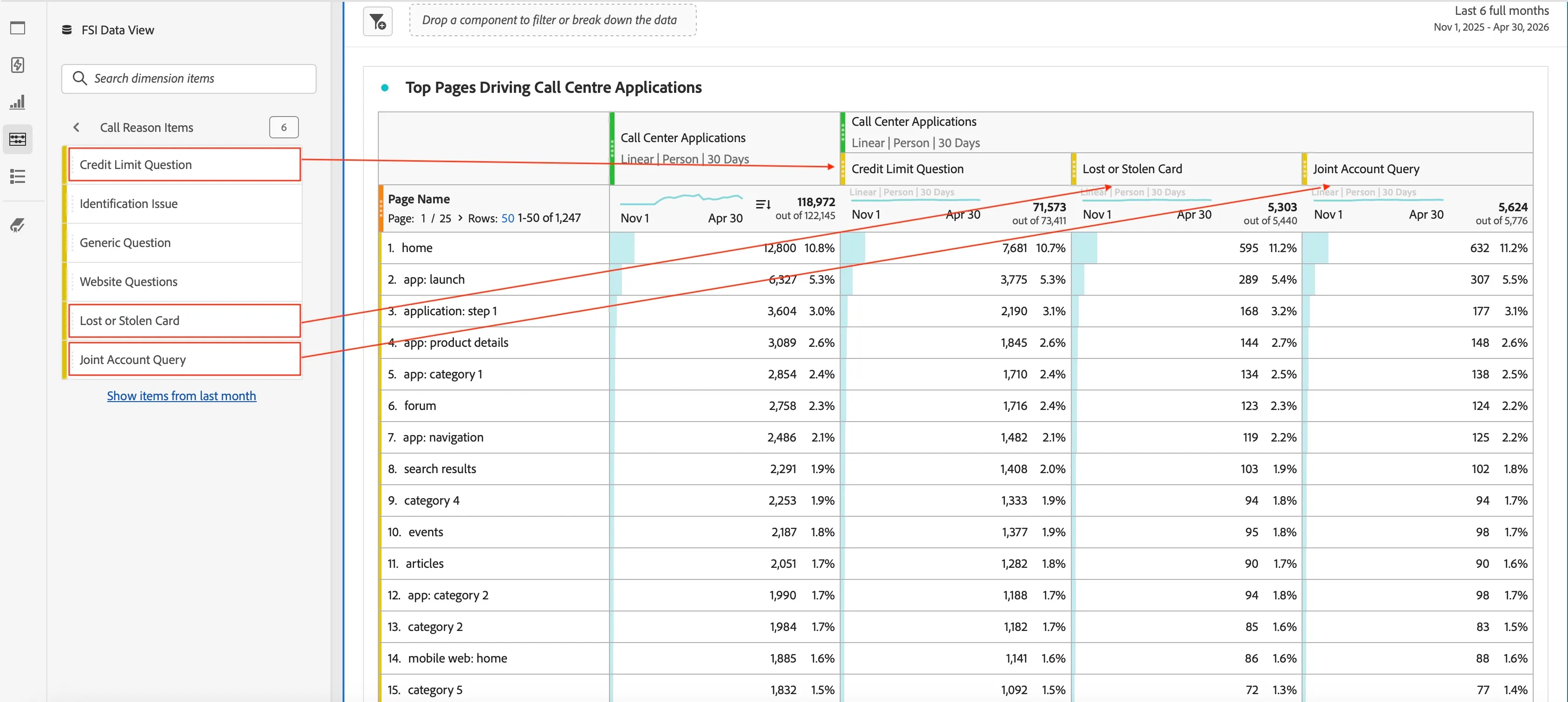Click the table title Top Pages Driving Call Centre Applications
1568x702 pixels.
coord(553,88)
